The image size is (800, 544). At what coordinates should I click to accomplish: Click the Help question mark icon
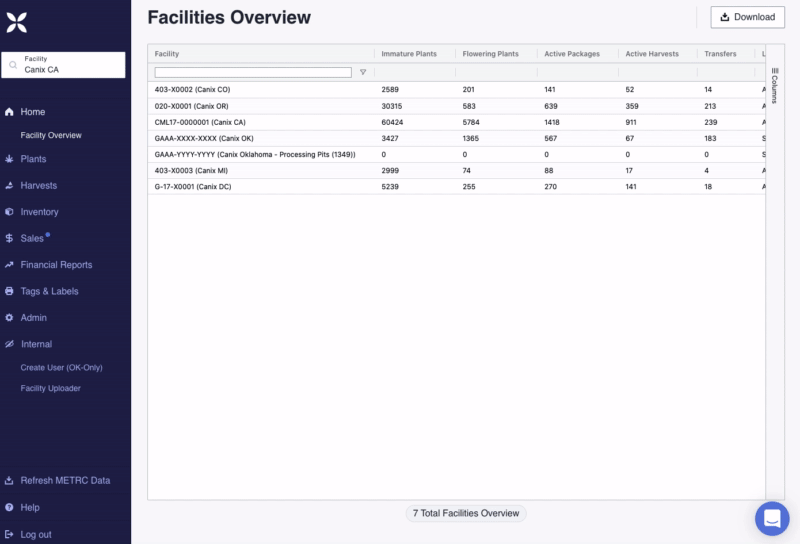(9, 507)
